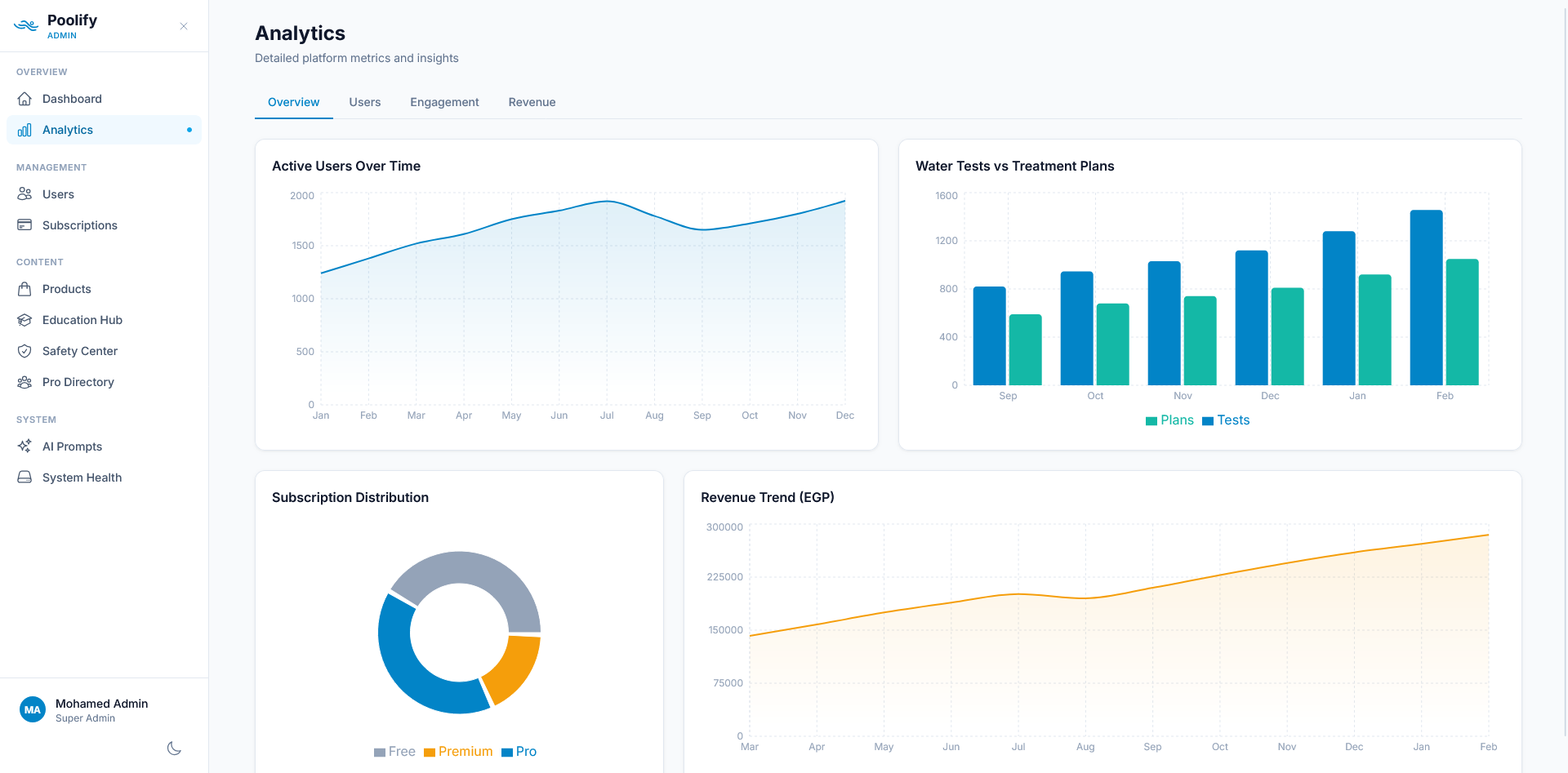This screenshot has width=1568, height=773.
Task: Click 'Water Tests vs Treatment Plans' title
Action: point(1014,166)
